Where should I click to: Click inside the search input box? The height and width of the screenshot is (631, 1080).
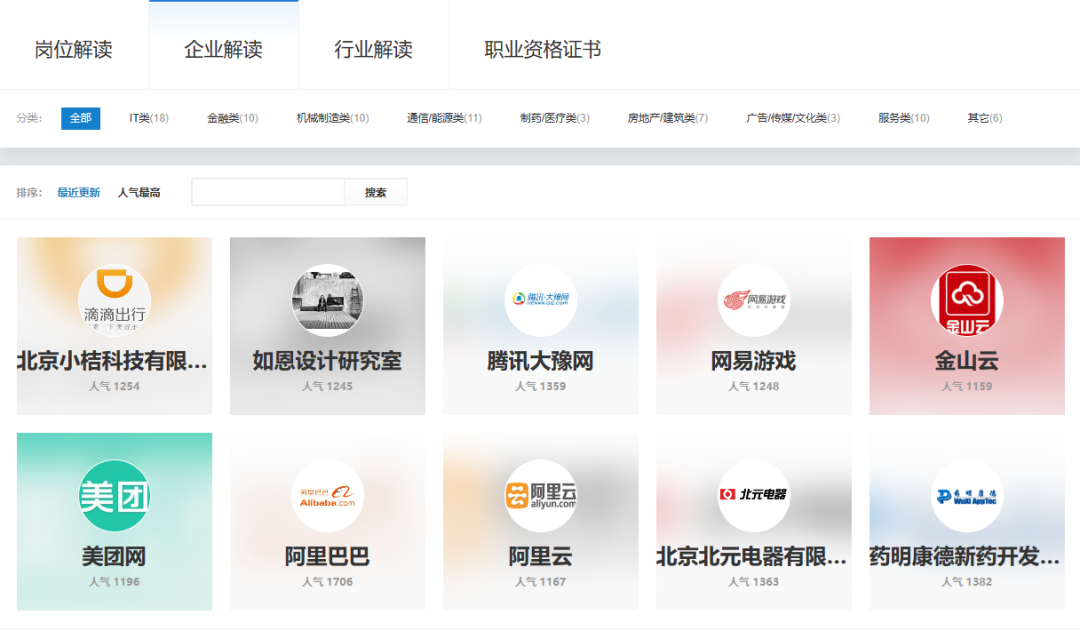pos(268,191)
